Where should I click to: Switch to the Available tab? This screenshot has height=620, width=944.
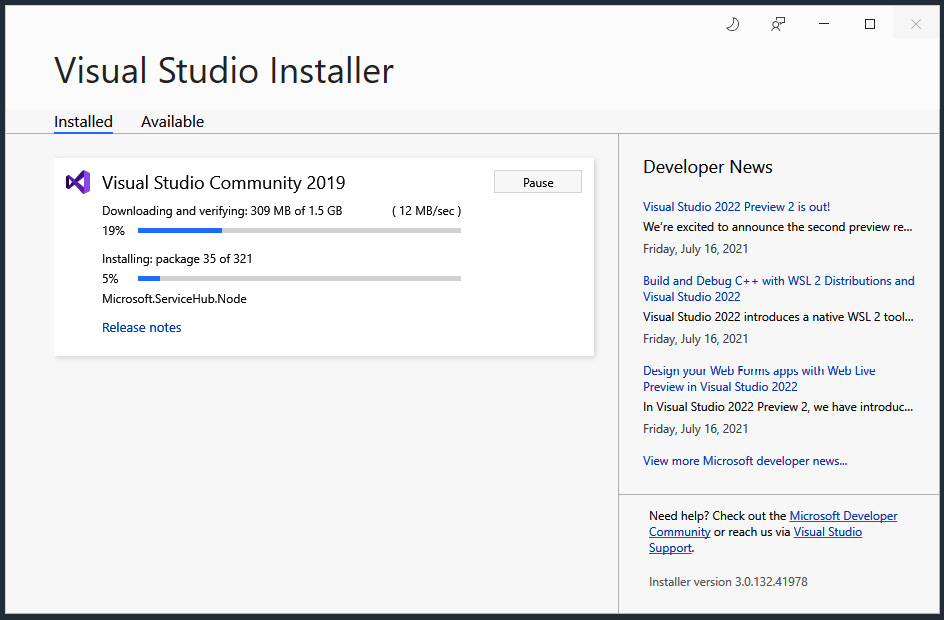pos(172,122)
